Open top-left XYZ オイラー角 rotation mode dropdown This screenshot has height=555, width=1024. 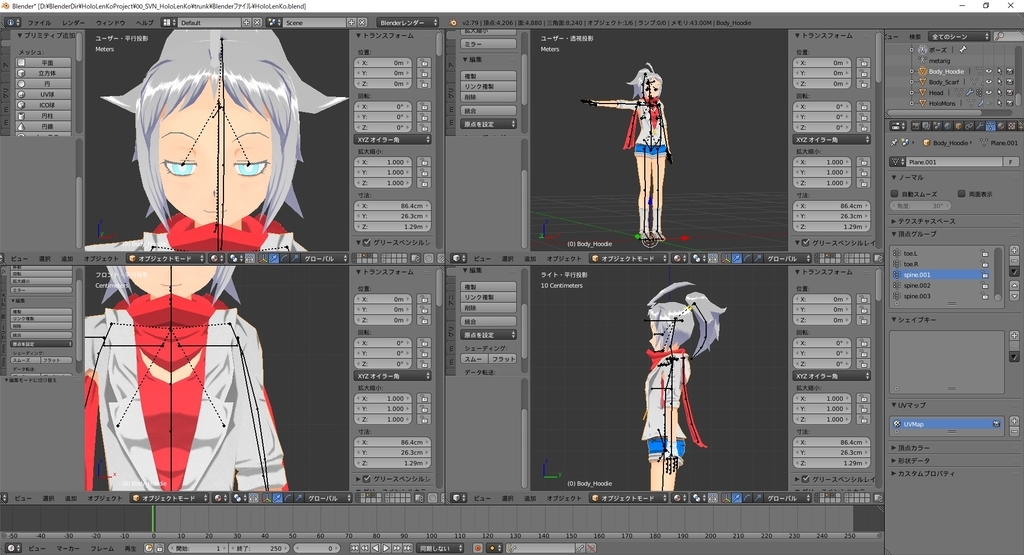(393, 139)
